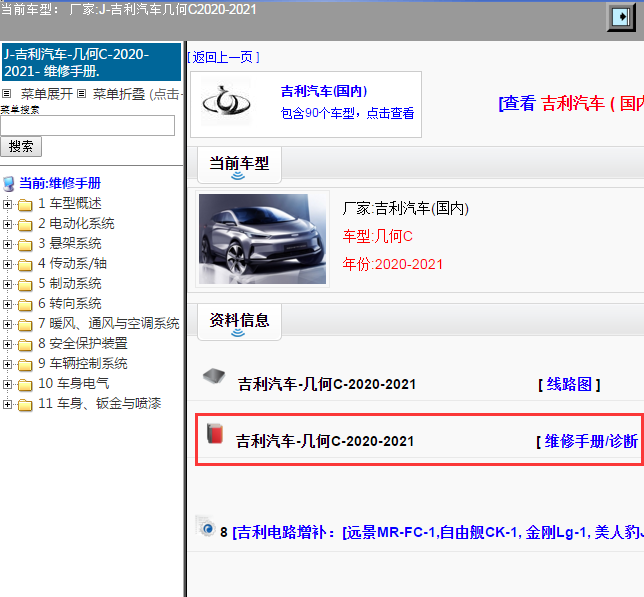Click the 当前:维修手册 tree root

(60, 183)
